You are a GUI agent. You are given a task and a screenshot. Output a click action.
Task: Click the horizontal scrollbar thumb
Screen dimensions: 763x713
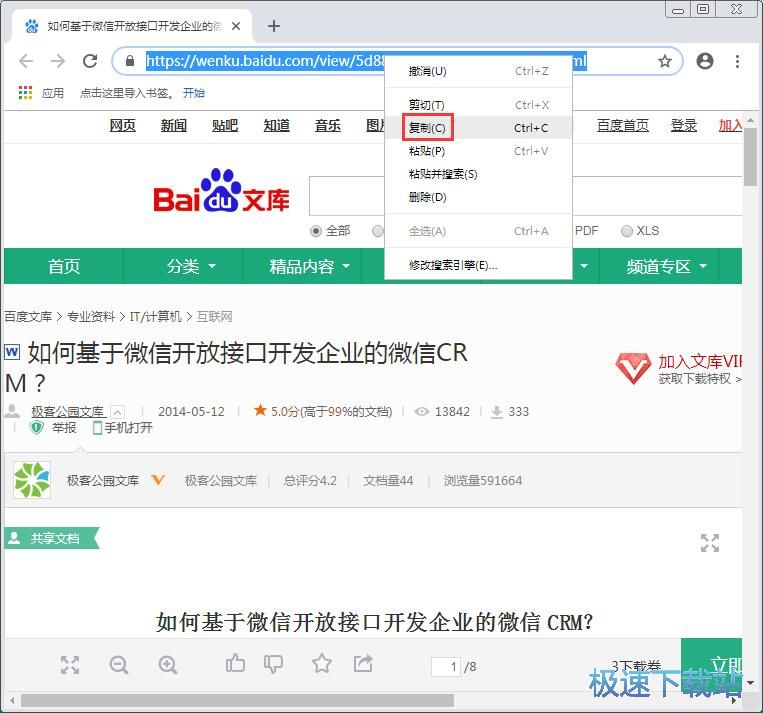(237, 701)
